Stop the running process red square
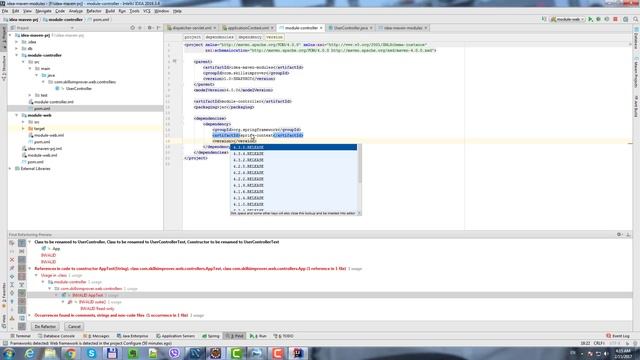Viewport: 640px width, 360px height. tap(616, 19)
